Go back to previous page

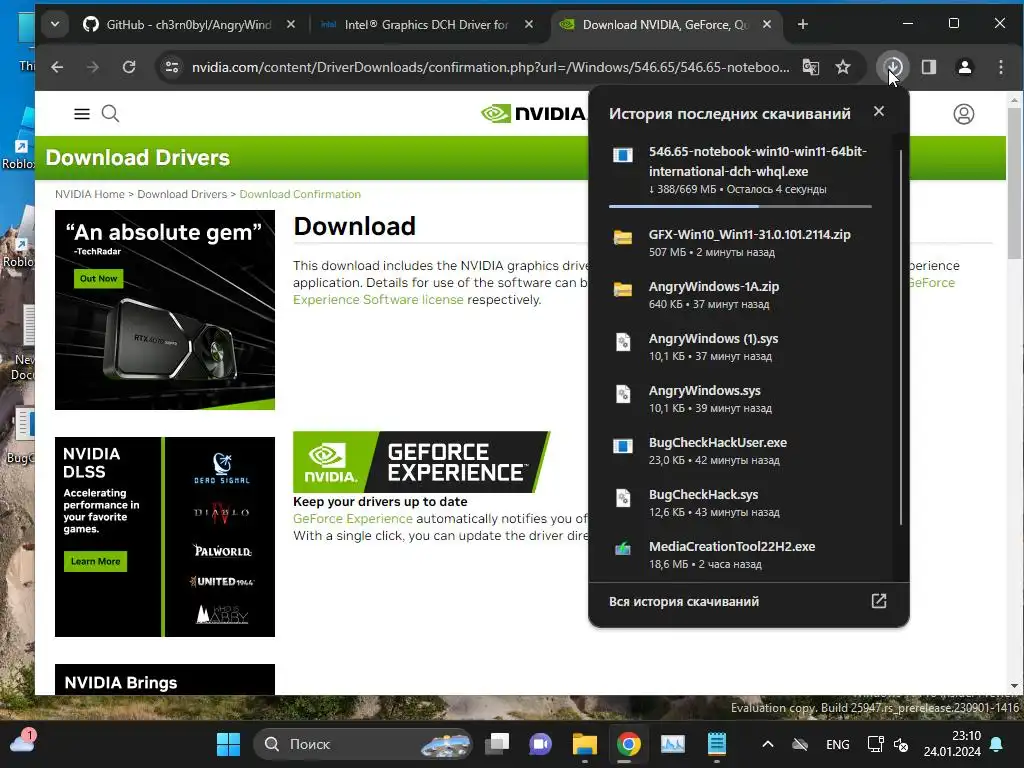[57, 67]
